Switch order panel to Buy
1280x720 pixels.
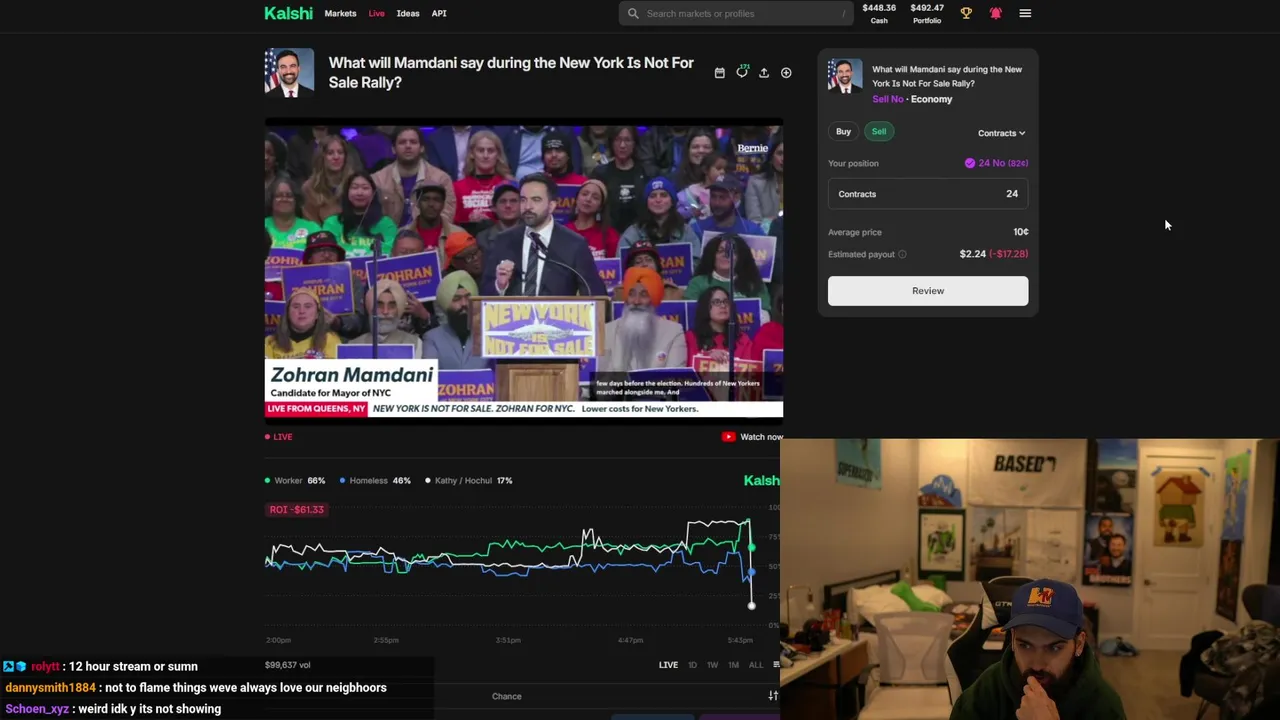[x=844, y=131]
